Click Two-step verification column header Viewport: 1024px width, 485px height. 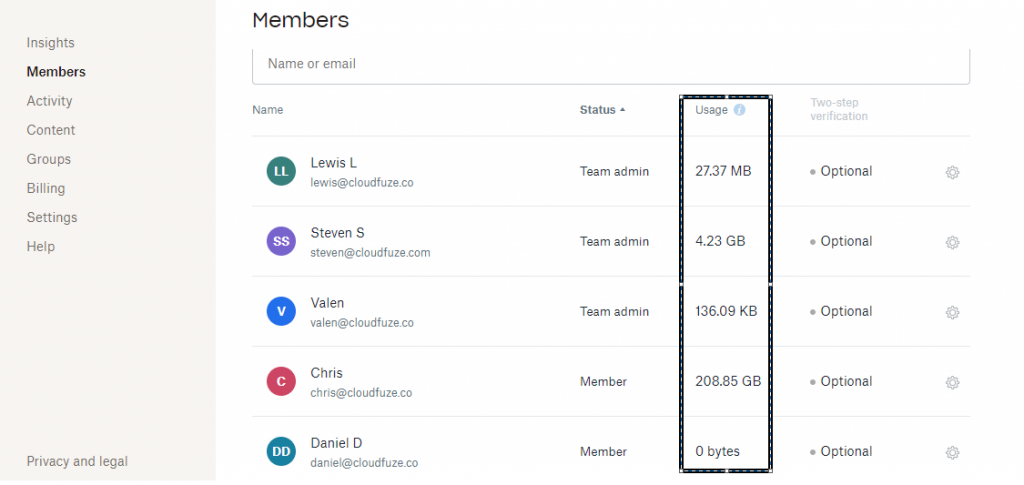point(839,110)
